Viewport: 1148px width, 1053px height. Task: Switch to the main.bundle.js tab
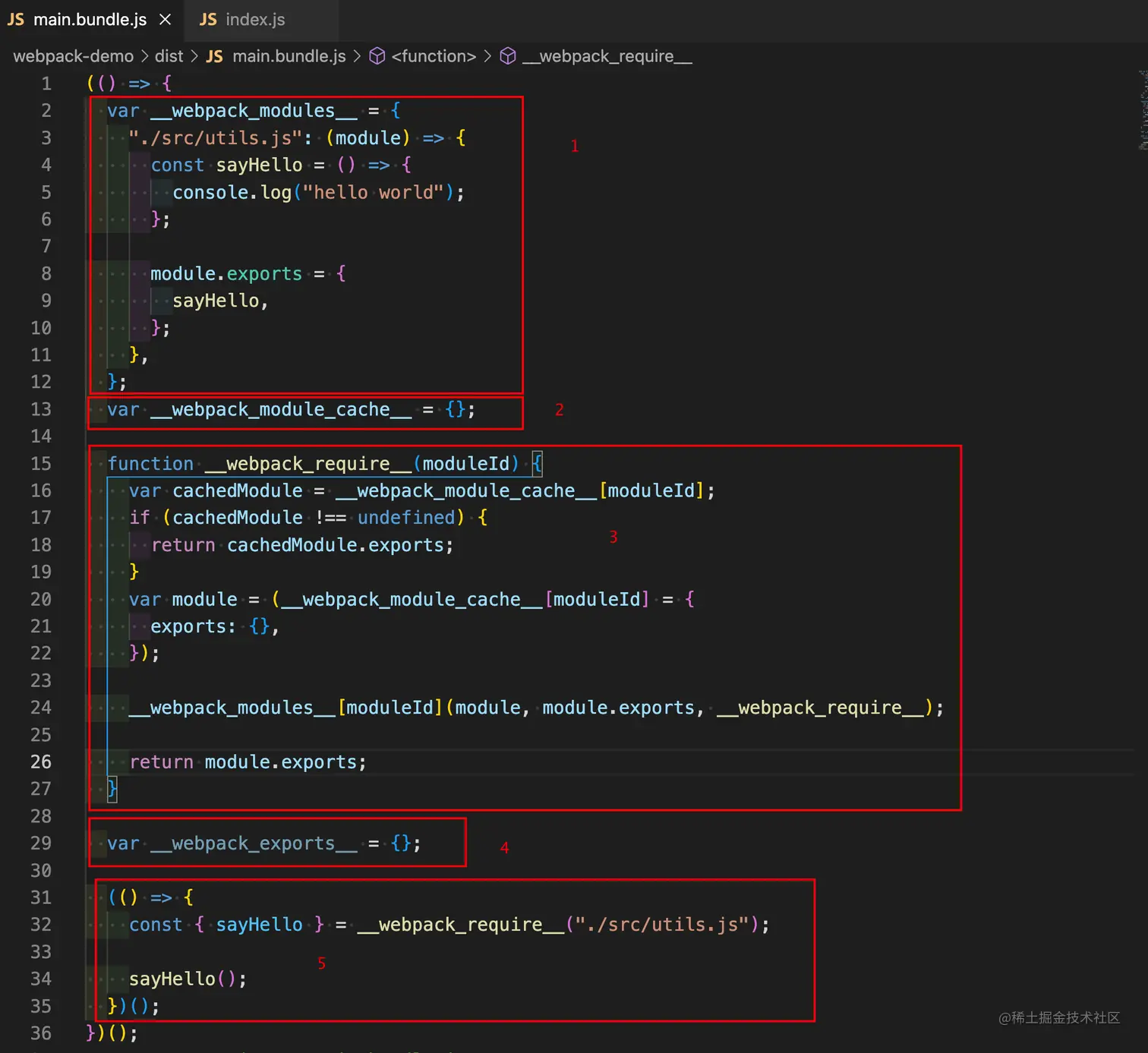coord(90,20)
